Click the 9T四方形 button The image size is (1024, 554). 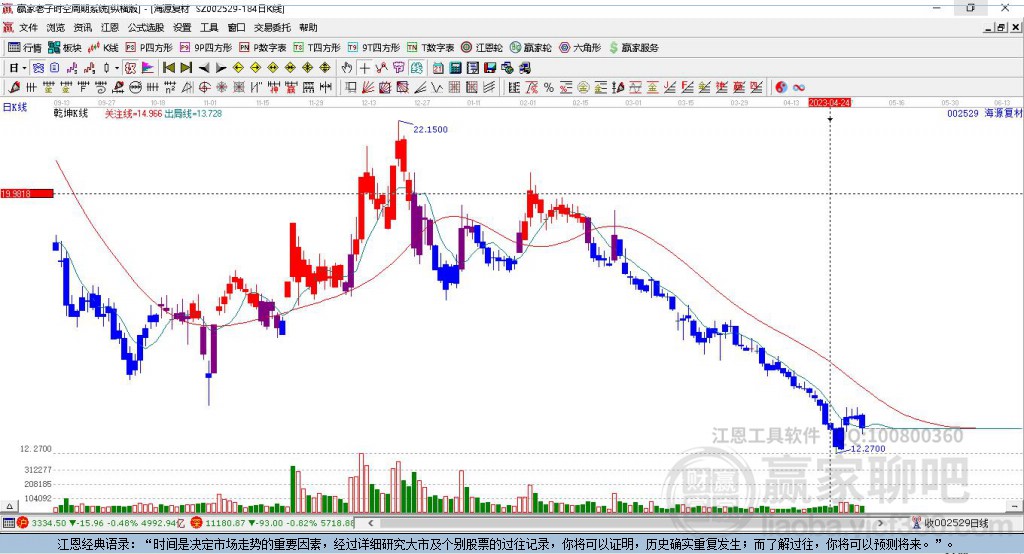[374, 48]
